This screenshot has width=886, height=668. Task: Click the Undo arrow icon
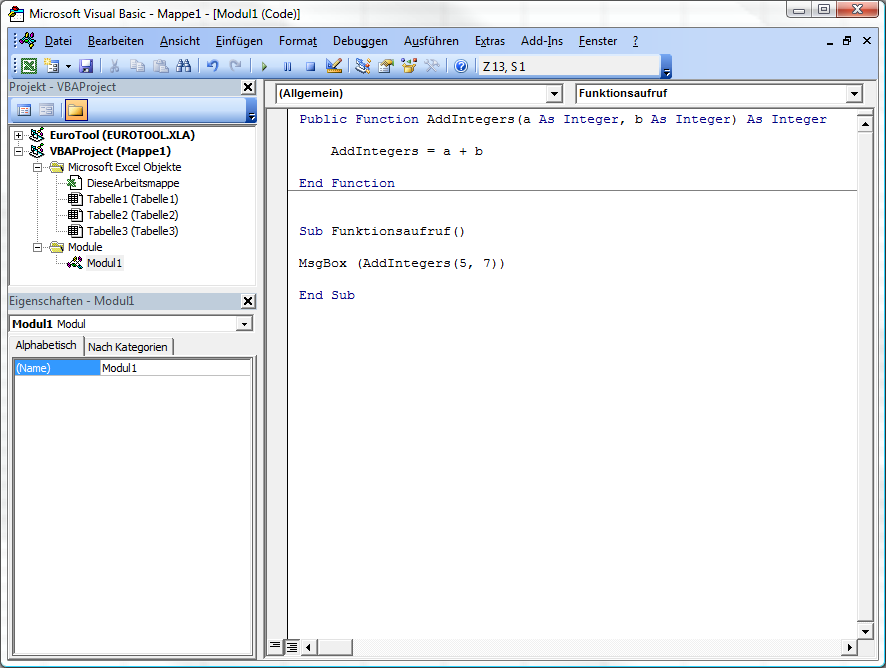212,66
